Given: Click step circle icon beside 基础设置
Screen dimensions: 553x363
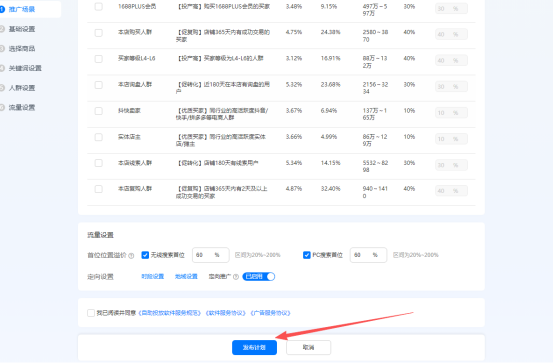Looking at the screenshot, I should point(2,29).
